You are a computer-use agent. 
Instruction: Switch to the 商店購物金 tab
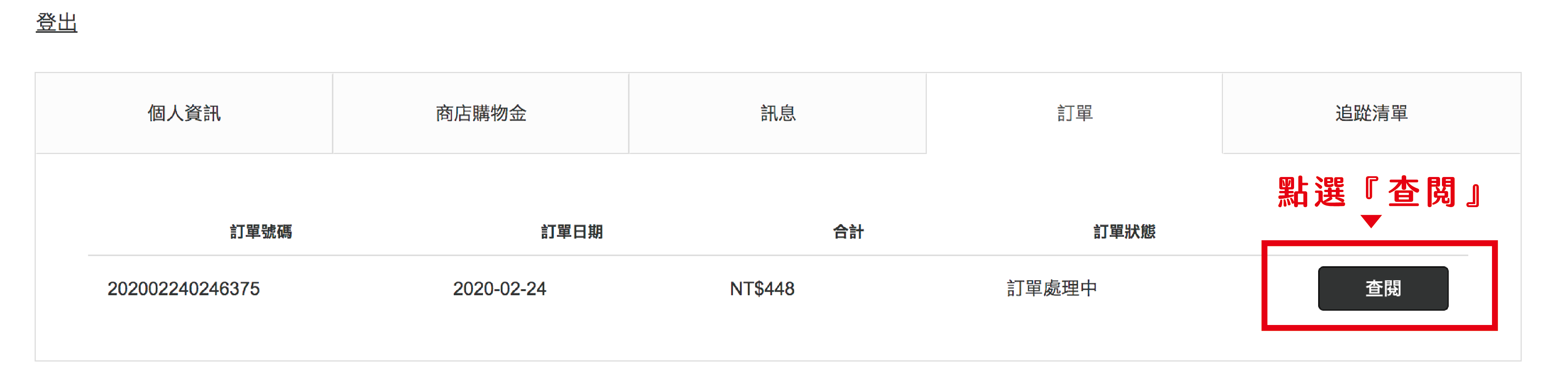click(481, 113)
